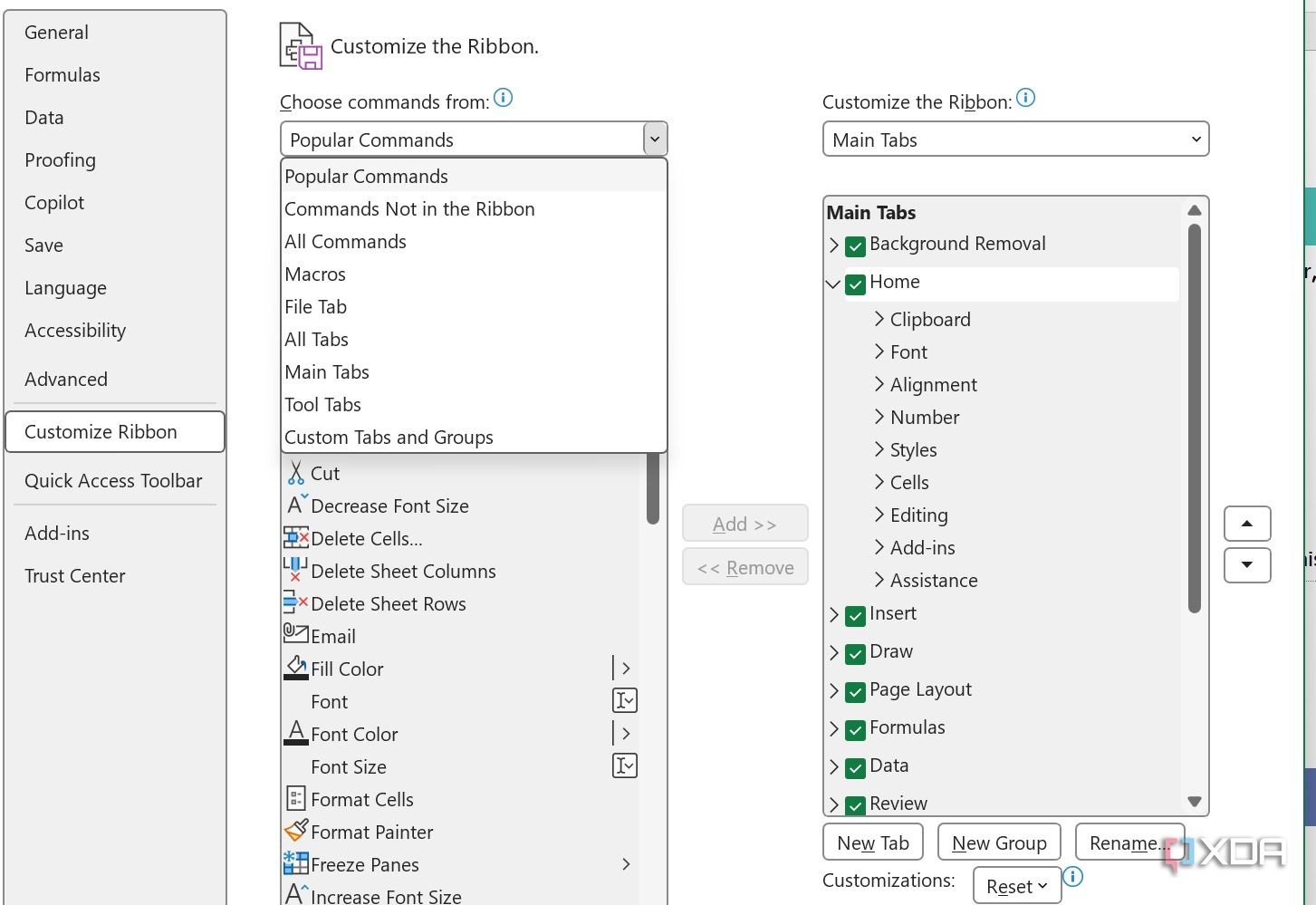Screen dimensions: 1316x905
Task: Uncheck the Page Layout tab checkbox
Action: coord(855,692)
